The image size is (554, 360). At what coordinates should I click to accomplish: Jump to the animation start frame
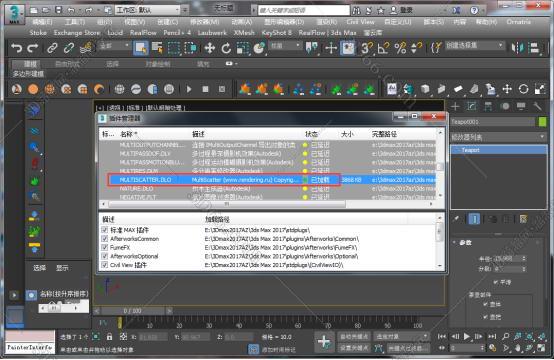pos(442,337)
